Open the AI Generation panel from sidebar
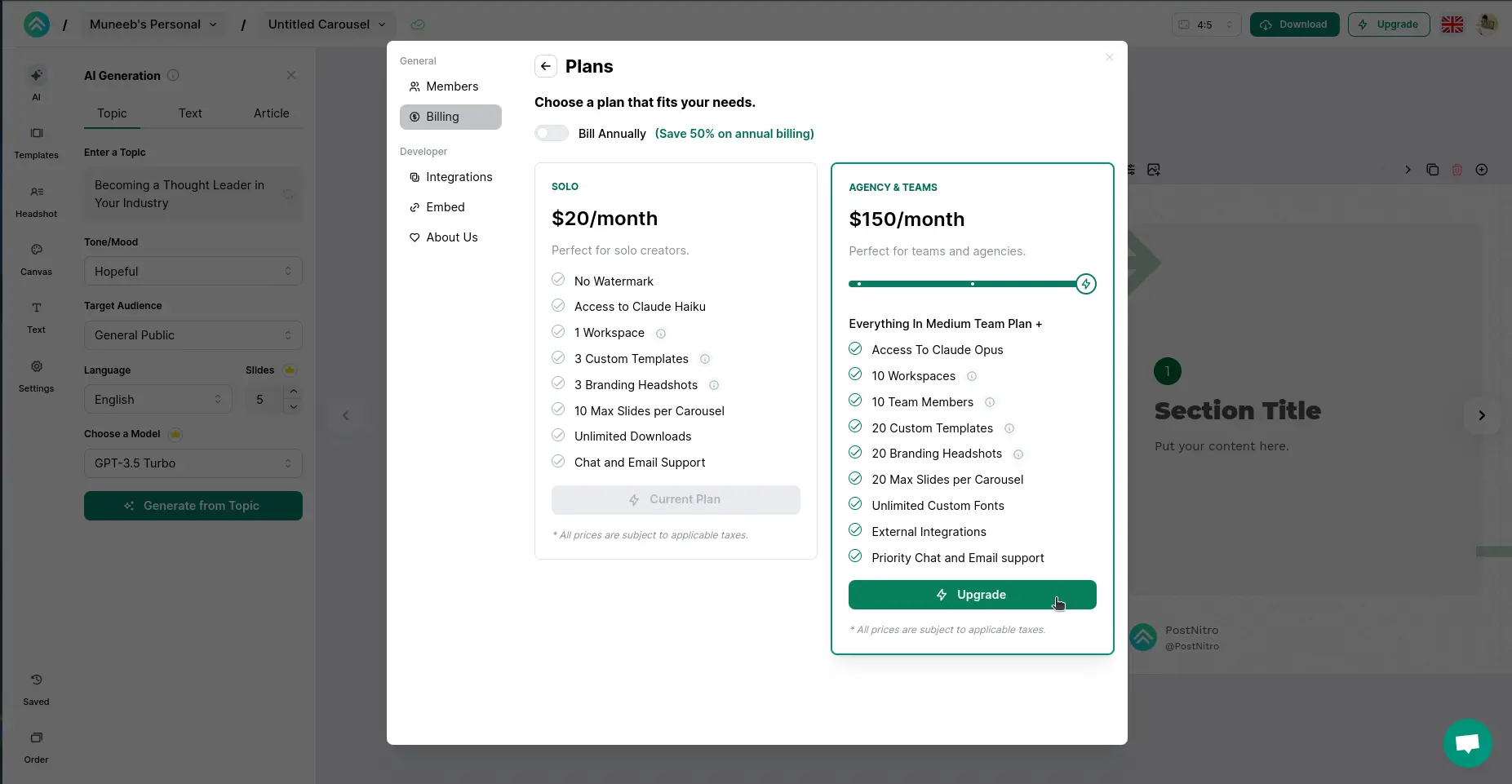Screen dimensions: 1512x784 coord(36,82)
